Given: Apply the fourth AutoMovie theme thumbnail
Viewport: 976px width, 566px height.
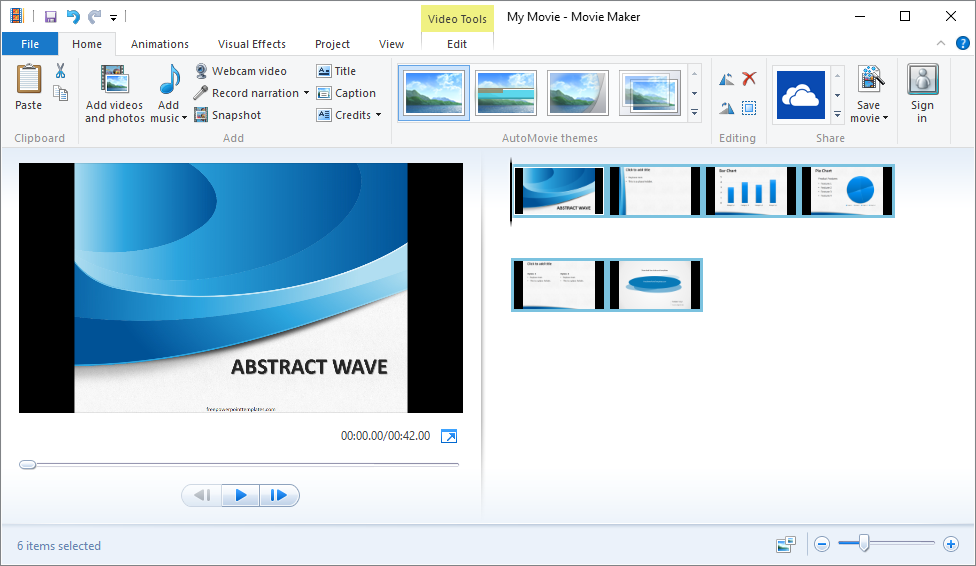Looking at the screenshot, I should [650, 93].
